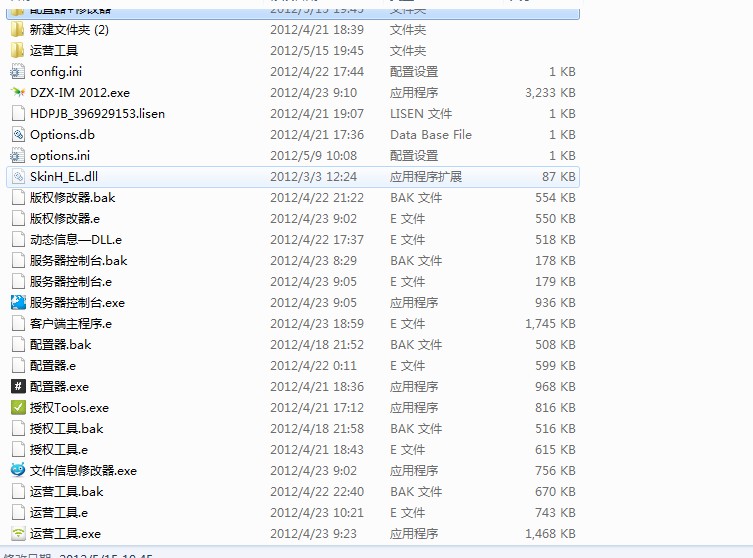Select the file name options.ini

click(60, 156)
